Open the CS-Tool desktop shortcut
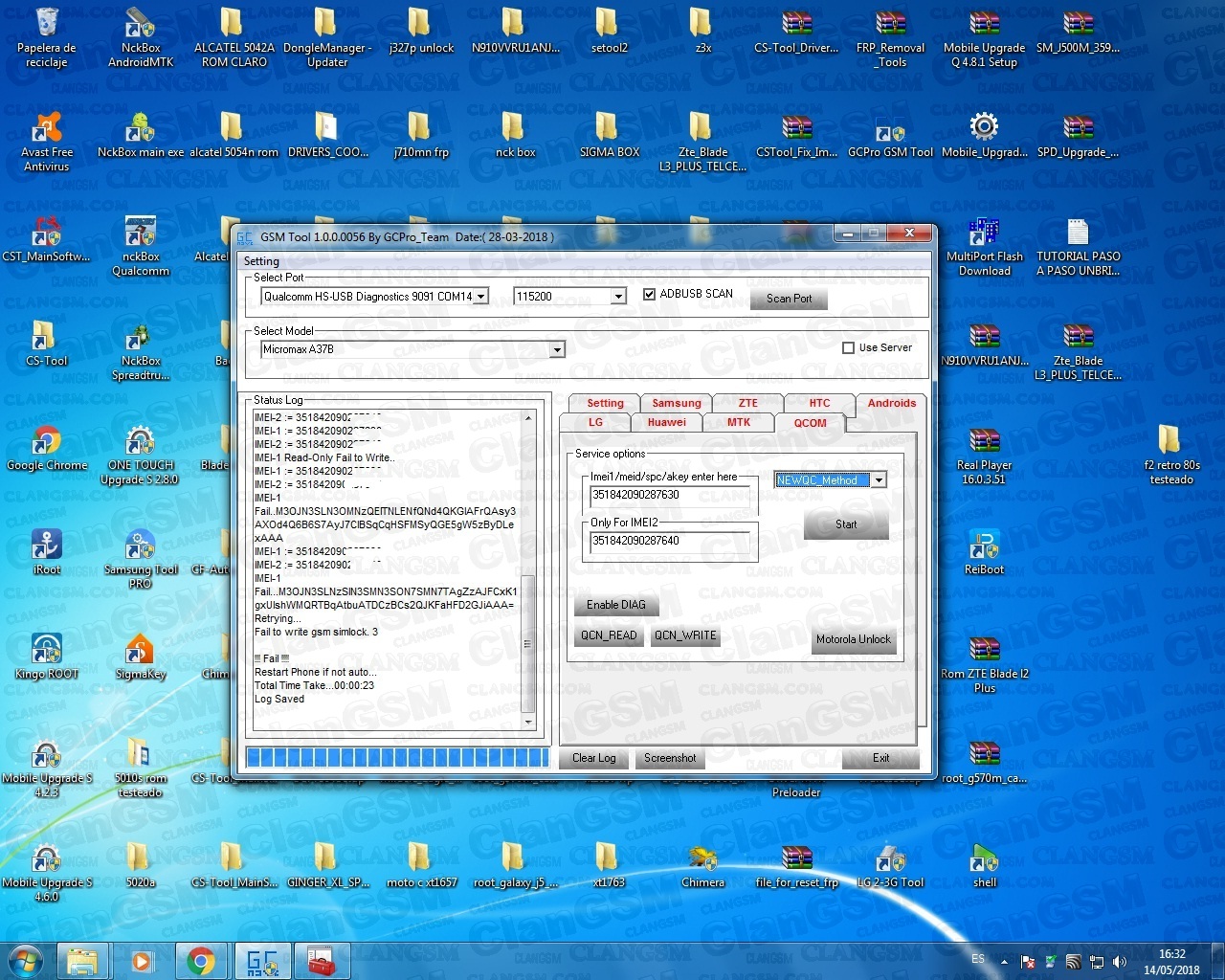The image size is (1225, 980). pyautogui.click(x=46, y=345)
